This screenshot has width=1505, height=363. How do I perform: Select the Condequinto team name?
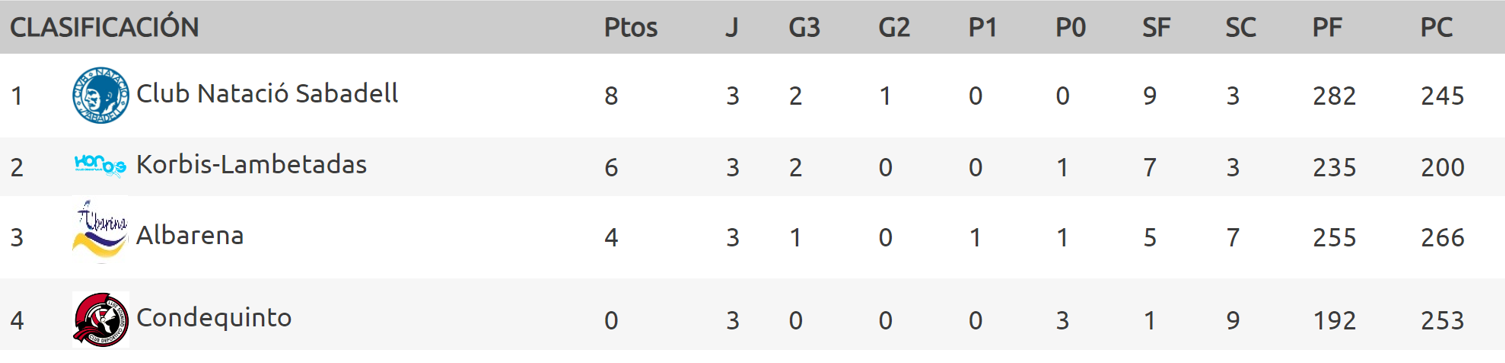[214, 318]
